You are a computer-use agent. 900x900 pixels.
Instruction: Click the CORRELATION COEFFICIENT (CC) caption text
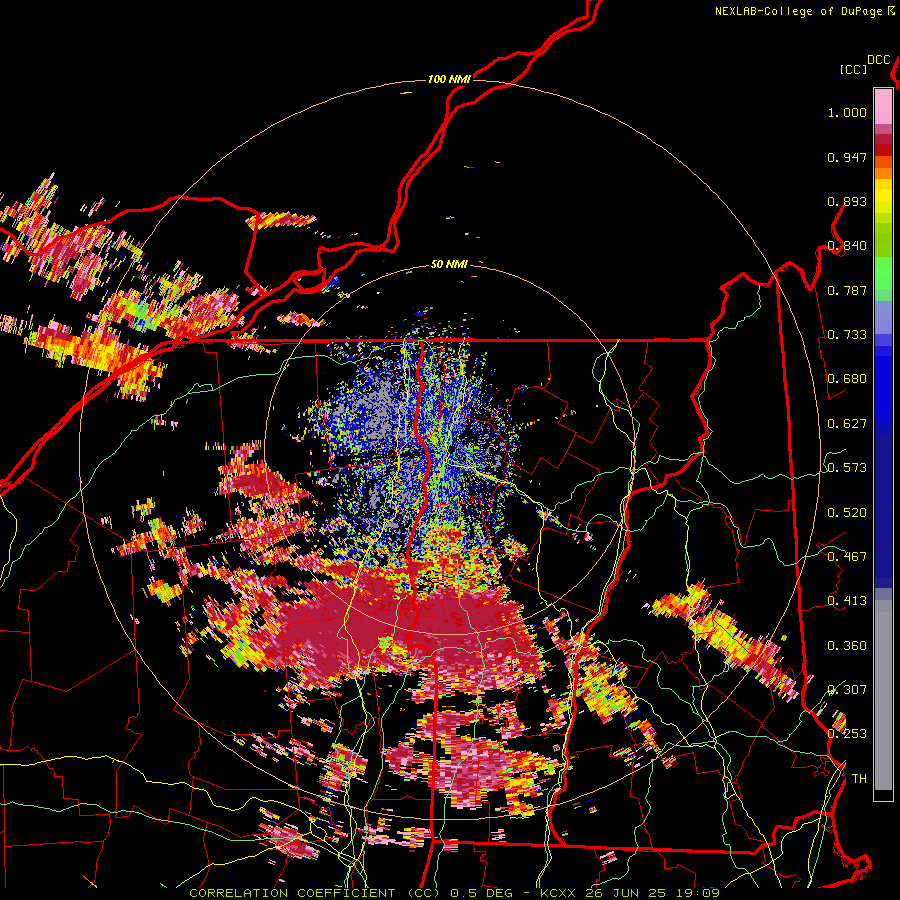tap(315, 893)
